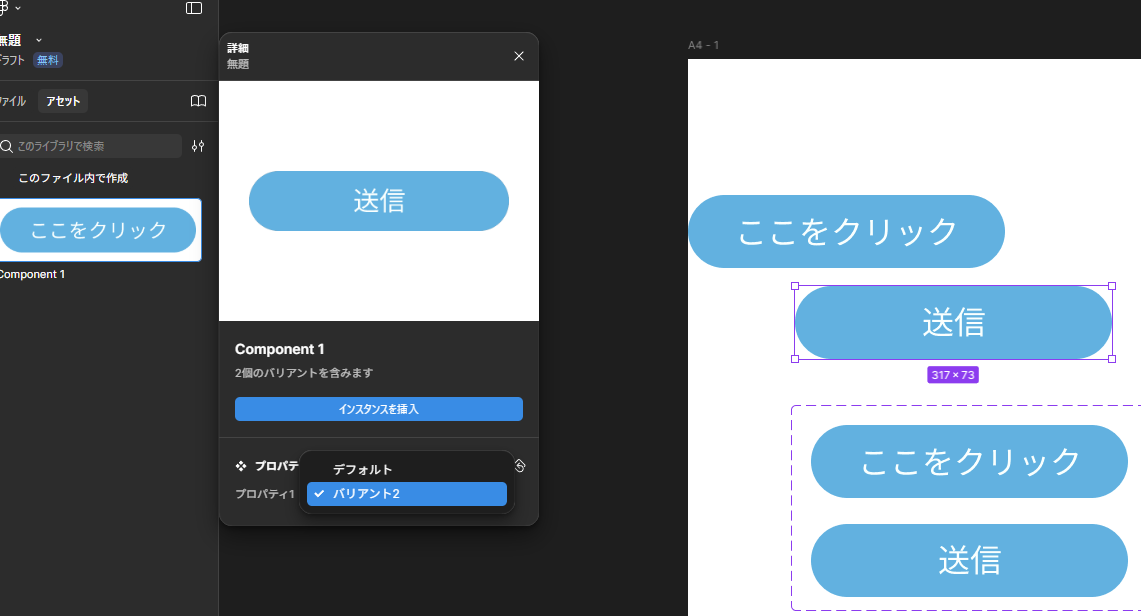Close the 詳細 details popup
Image resolution: width=1141 pixels, height=616 pixels.
click(519, 56)
